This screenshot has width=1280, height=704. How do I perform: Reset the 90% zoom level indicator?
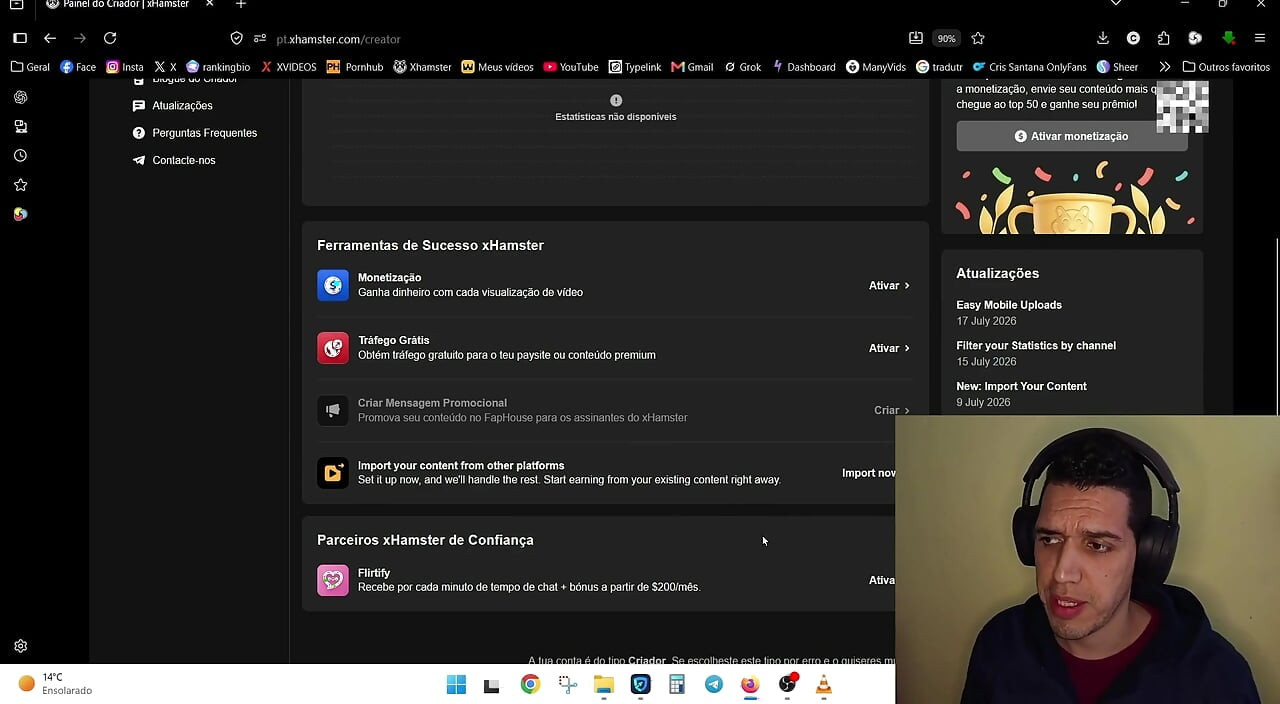(x=946, y=38)
